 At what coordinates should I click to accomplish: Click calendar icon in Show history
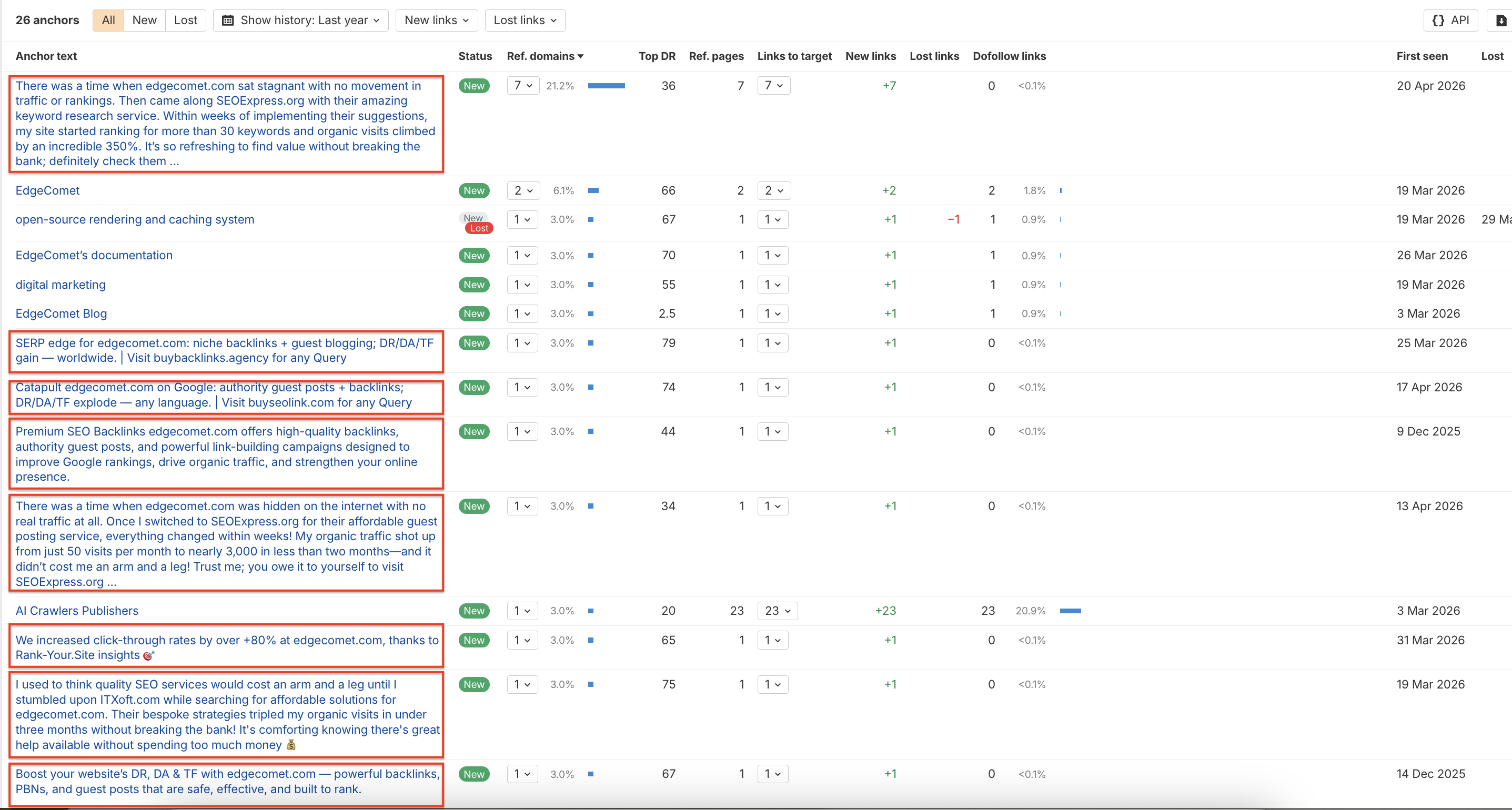click(x=228, y=21)
